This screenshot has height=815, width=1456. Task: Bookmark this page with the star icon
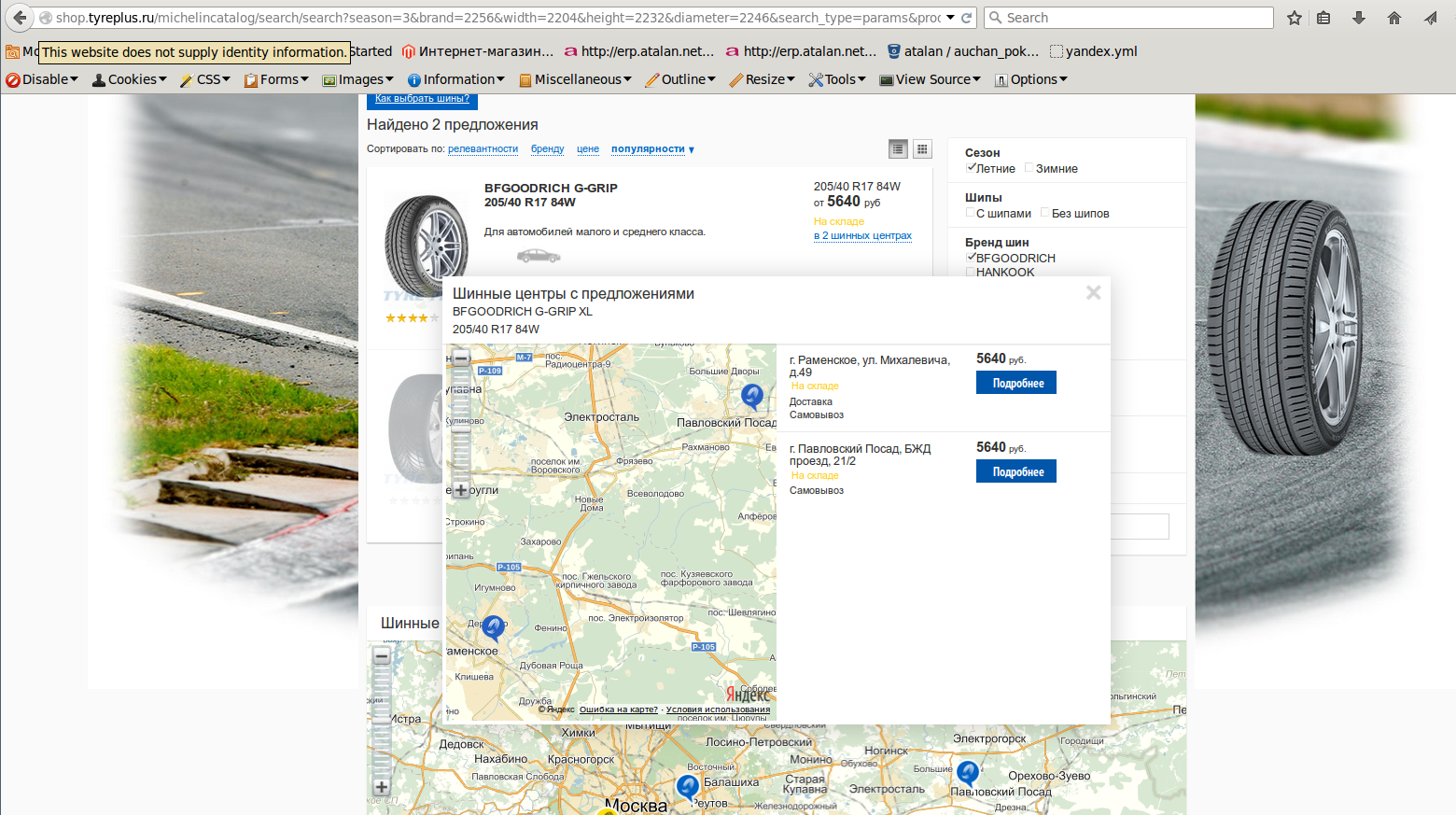click(1295, 18)
